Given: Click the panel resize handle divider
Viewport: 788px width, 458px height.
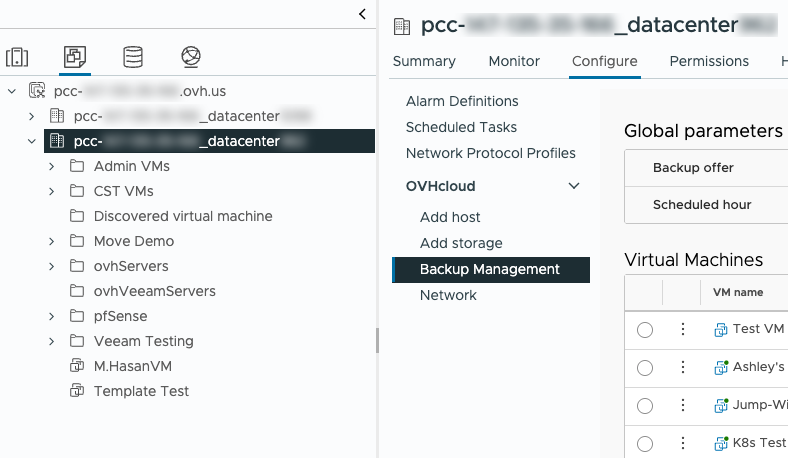Looking at the screenshot, I should click(x=377, y=340).
